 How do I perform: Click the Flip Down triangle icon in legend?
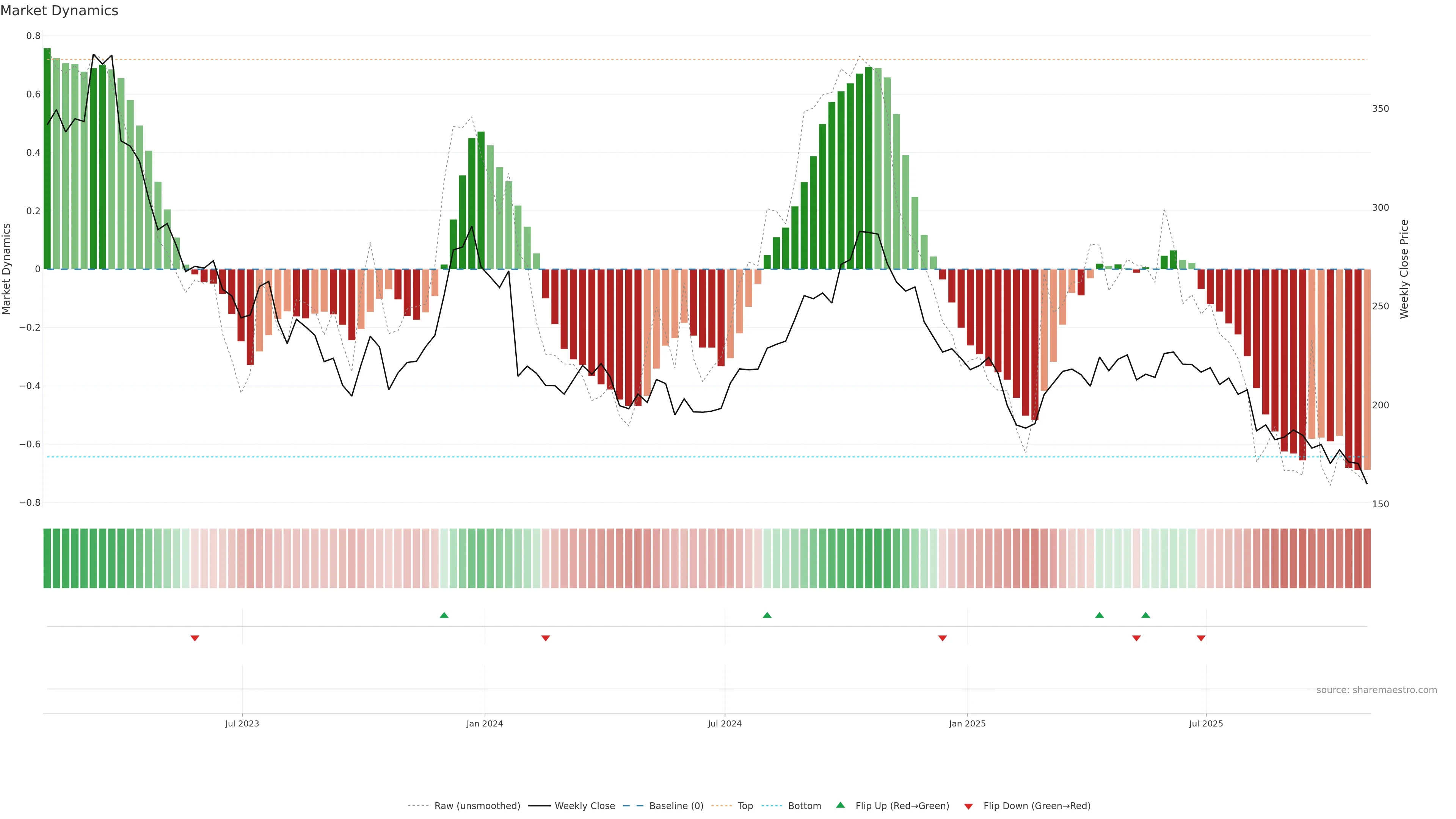coord(968,806)
